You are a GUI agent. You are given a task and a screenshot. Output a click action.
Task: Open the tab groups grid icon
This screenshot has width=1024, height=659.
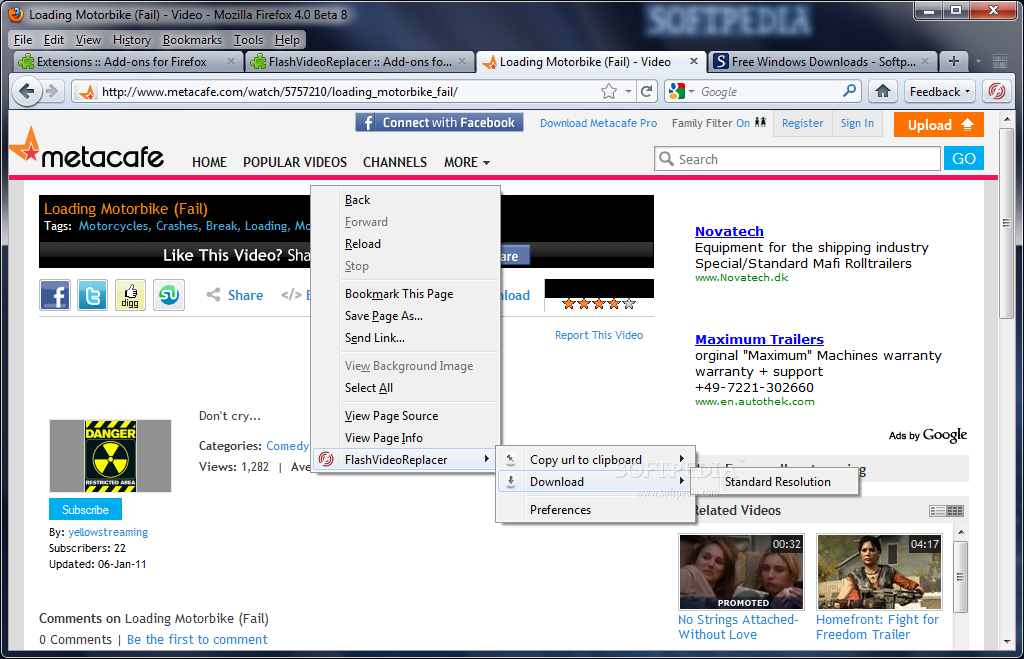click(x=999, y=61)
